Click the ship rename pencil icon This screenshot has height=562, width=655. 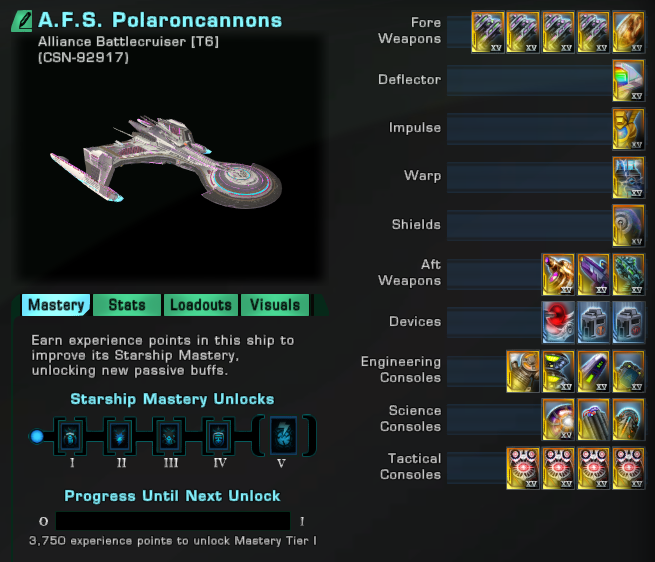click(22, 21)
